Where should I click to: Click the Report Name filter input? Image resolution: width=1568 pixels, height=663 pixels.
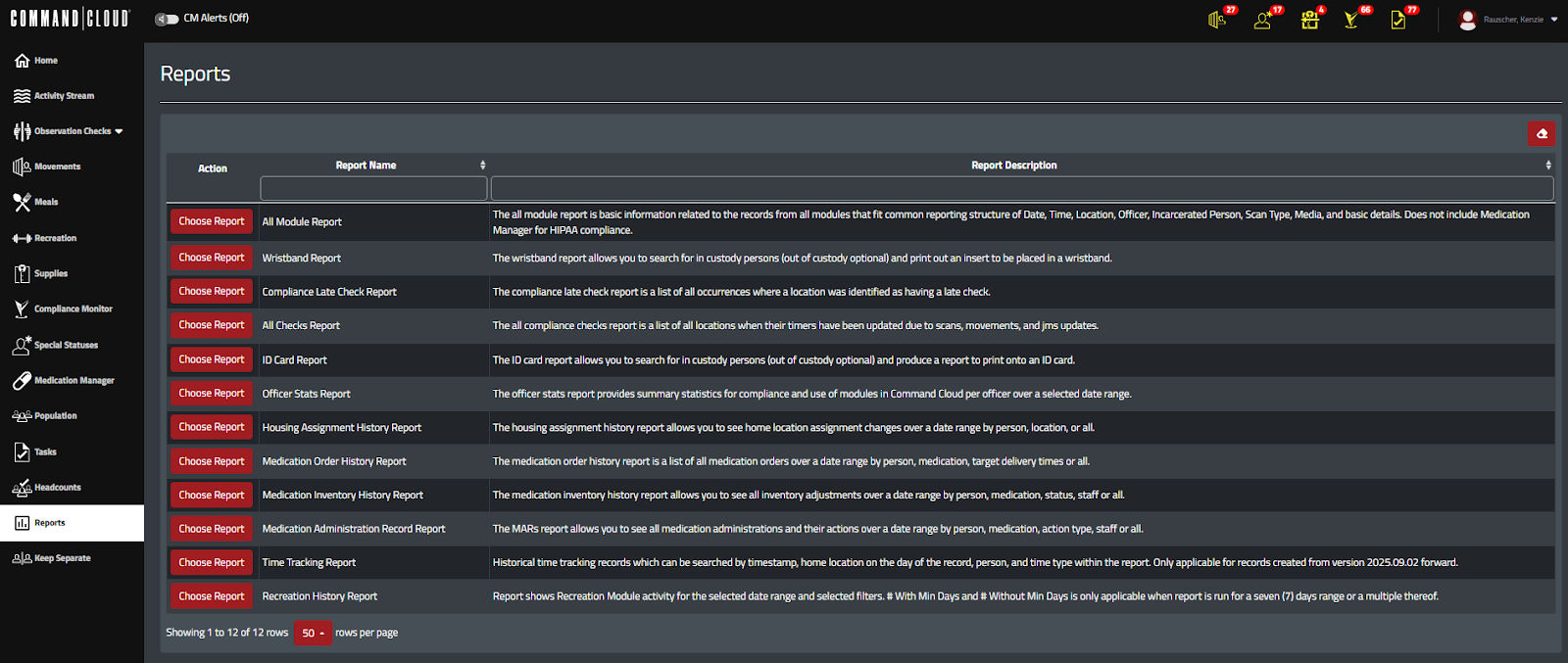[x=373, y=189]
